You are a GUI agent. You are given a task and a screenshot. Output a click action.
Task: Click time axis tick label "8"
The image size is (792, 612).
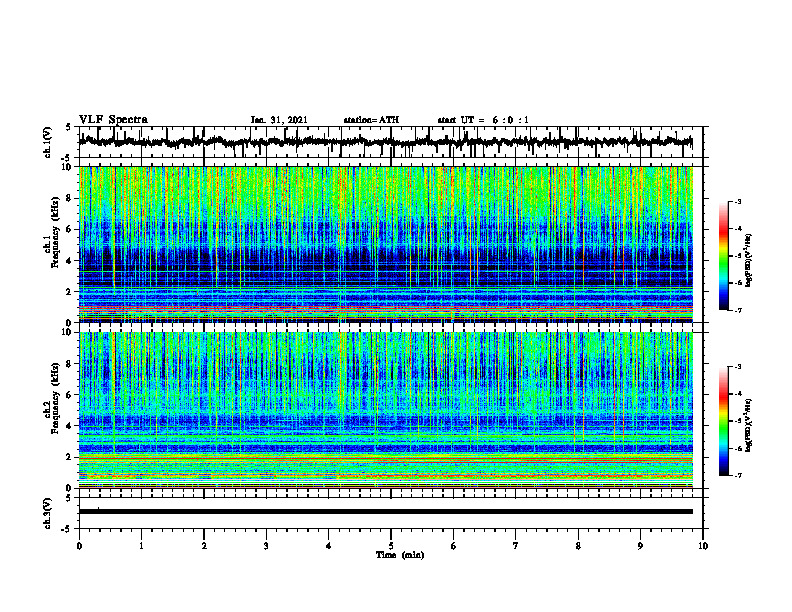pyautogui.click(x=578, y=546)
